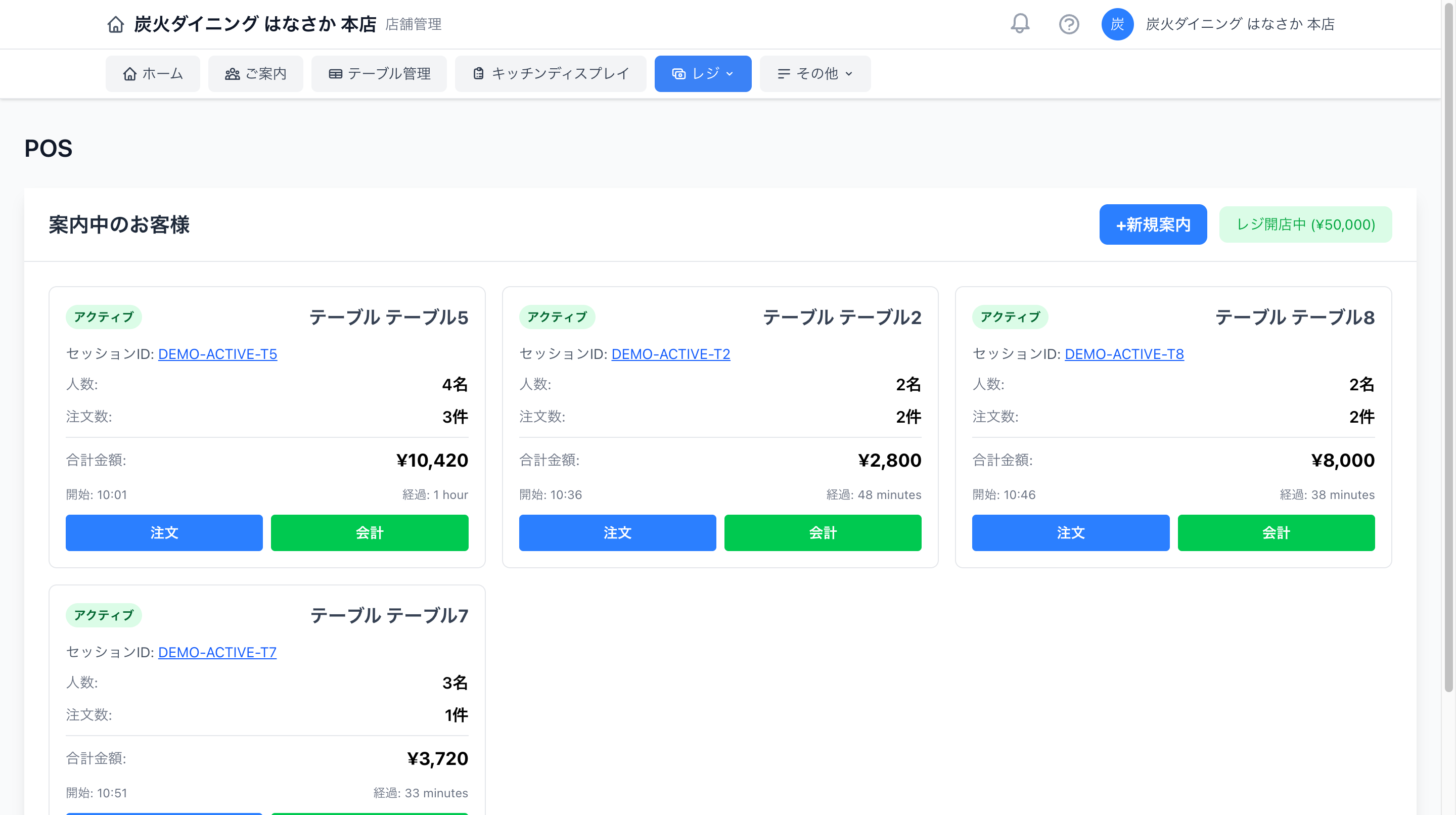Open session link DEMO-ACTIVE-T2
The height and width of the screenshot is (815, 1456).
[x=670, y=354]
